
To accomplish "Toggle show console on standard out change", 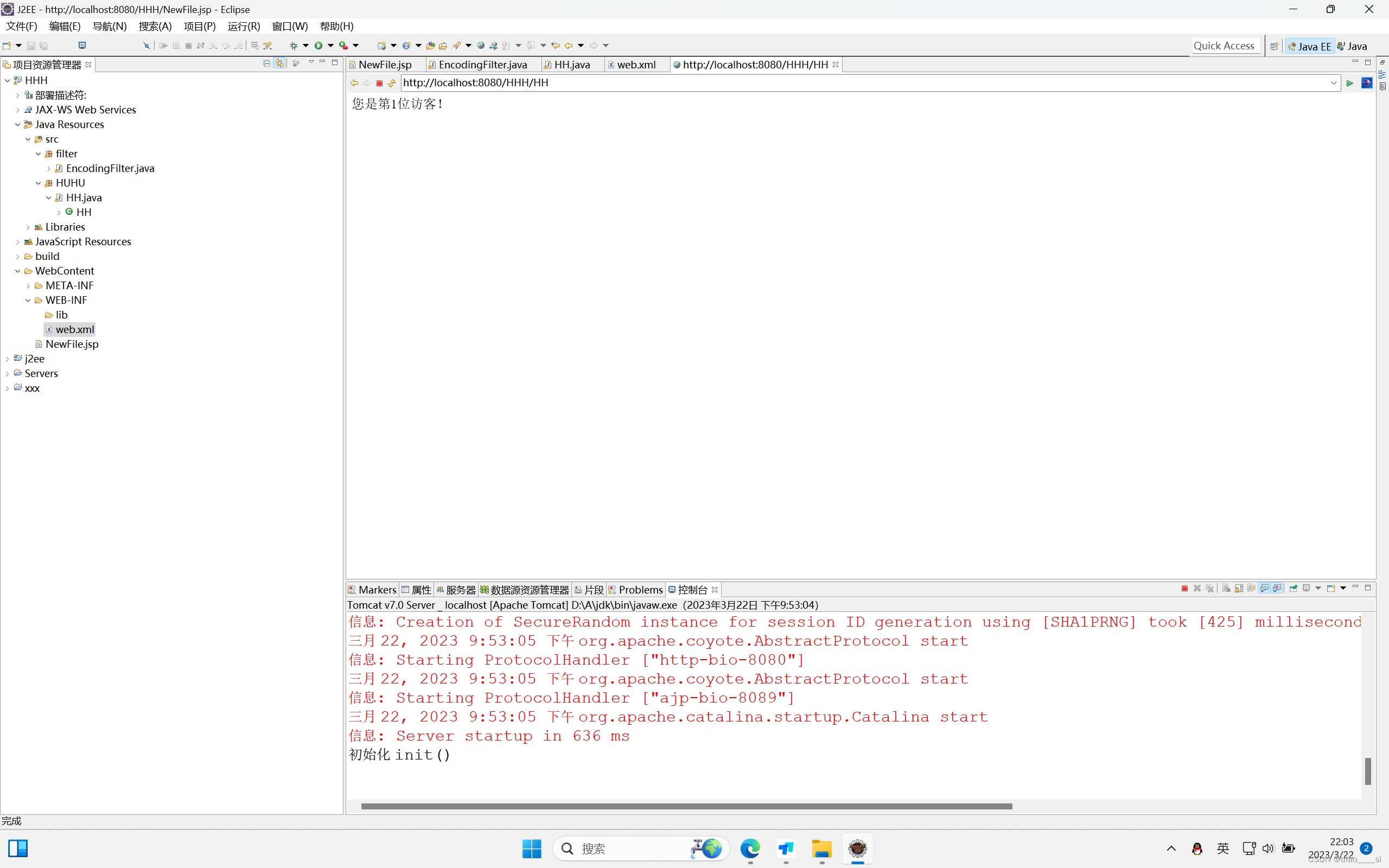I will pos(1264,589).
